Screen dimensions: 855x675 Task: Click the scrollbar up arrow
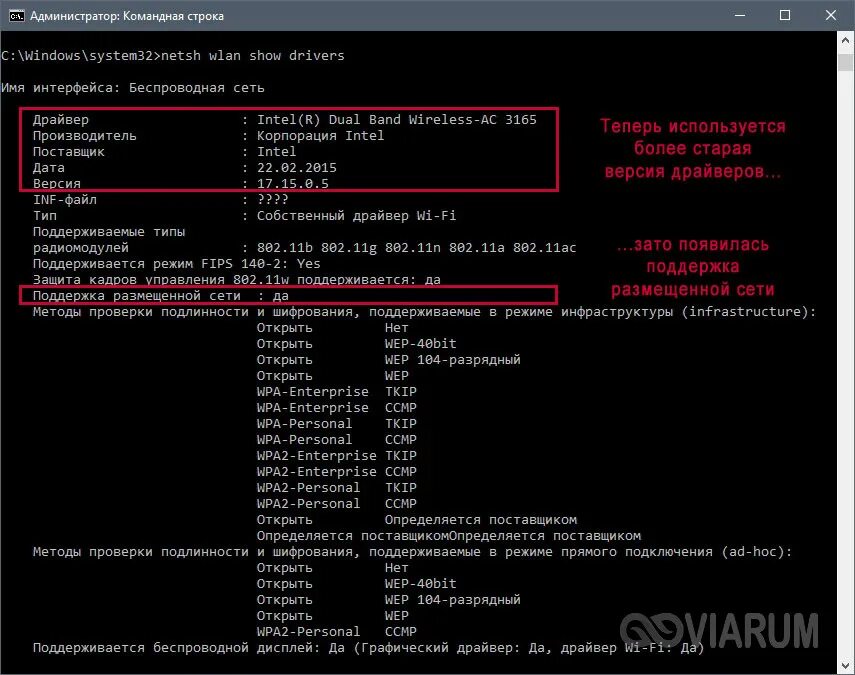[845, 40]
